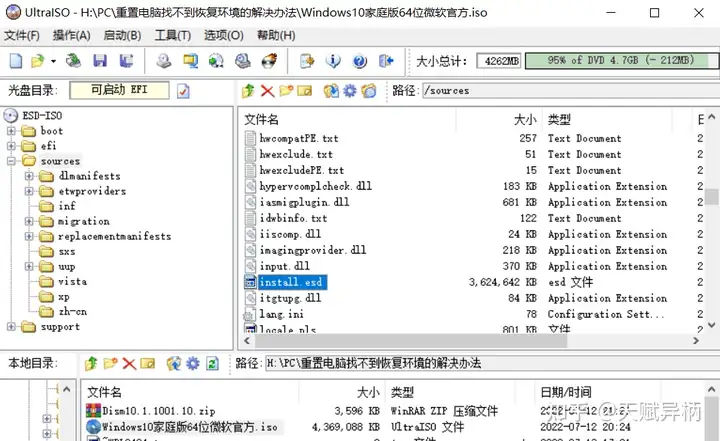The height and width of the screenshot is (441, 720).
Task: Click the Compress ISO monitor icon
Action: tap(190, 61)
